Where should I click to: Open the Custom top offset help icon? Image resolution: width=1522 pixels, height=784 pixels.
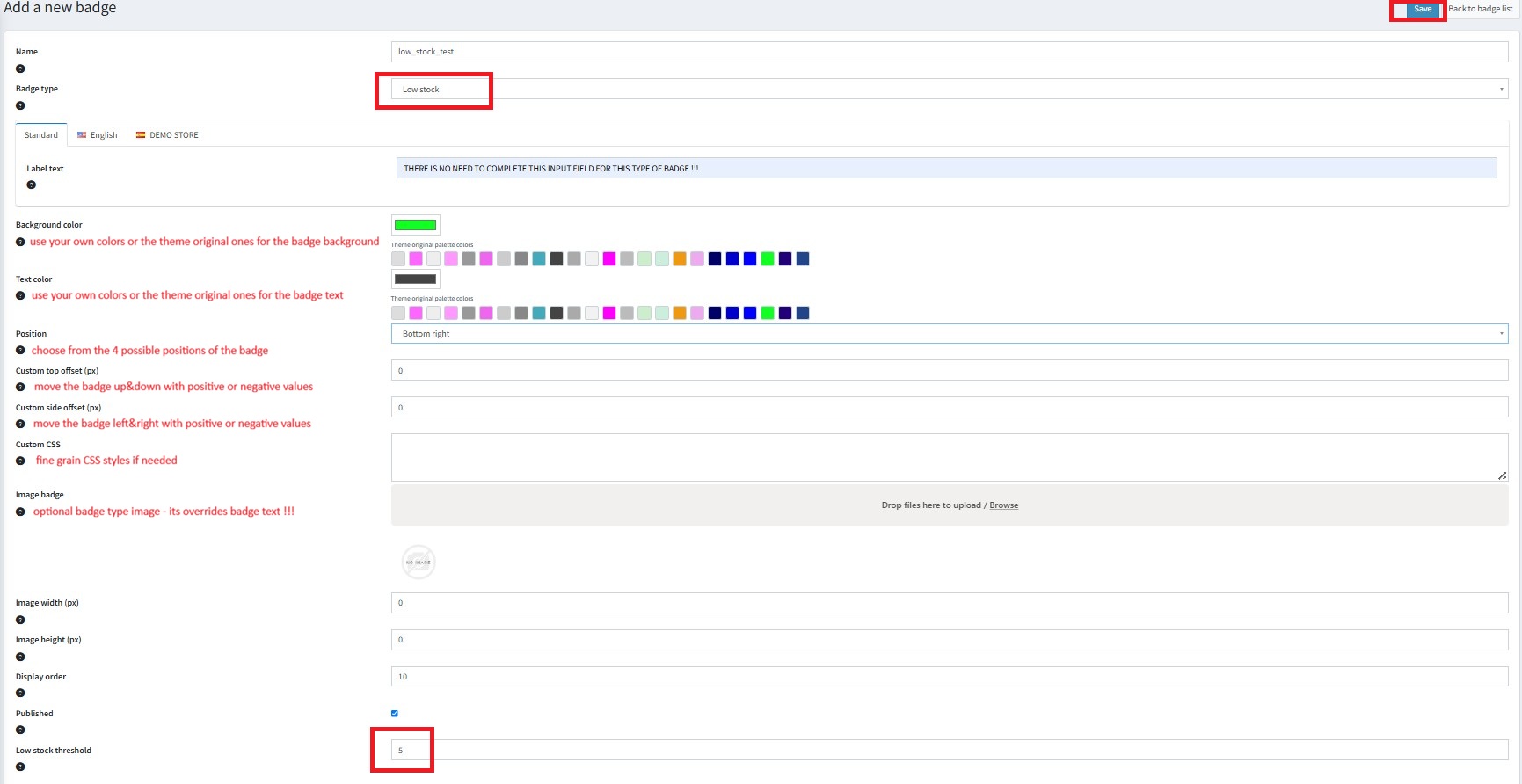(20, 387)
